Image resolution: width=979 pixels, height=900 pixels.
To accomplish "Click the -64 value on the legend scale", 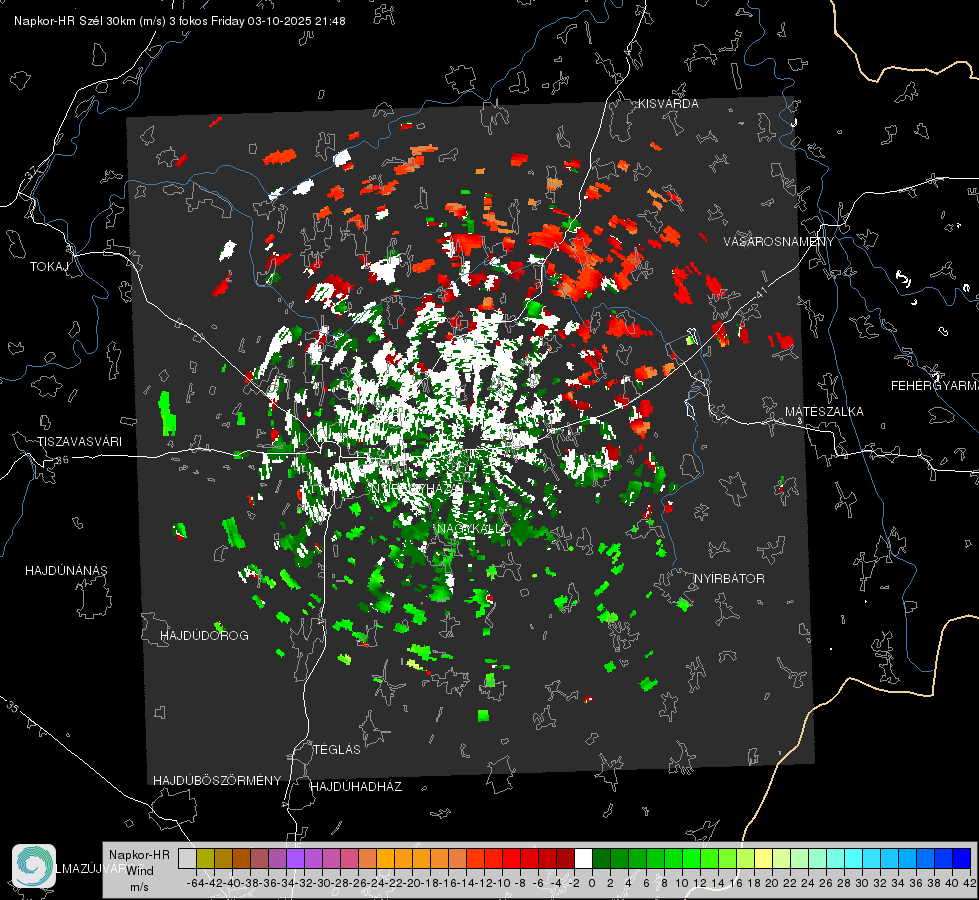I will (x=196, y=883).
